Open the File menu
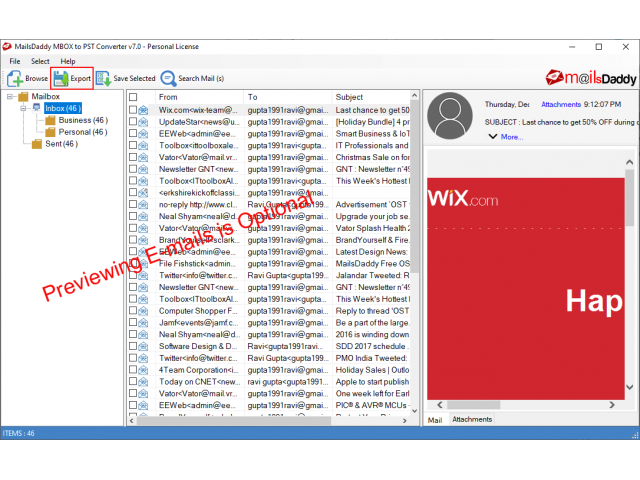640x480 pixels. point(15,61)
